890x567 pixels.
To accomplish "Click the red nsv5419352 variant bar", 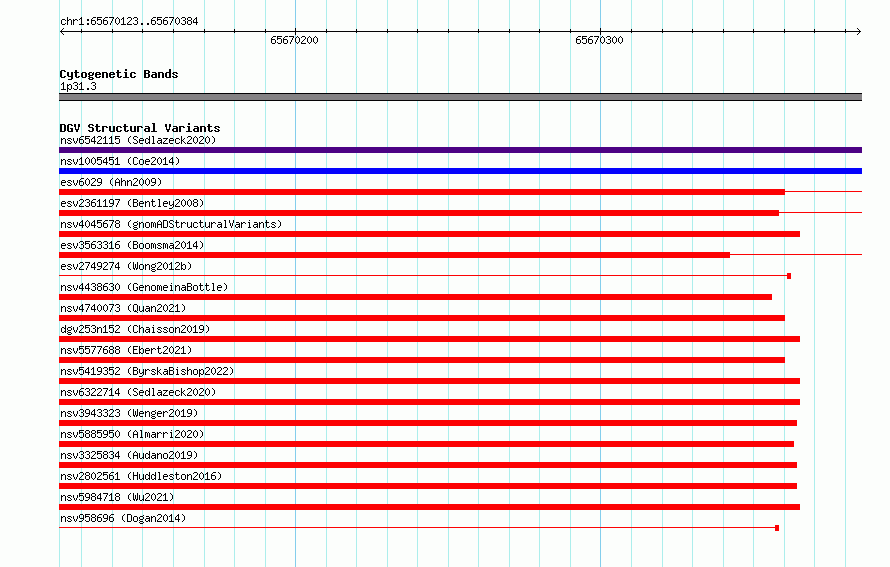I will tap(429, 381).
